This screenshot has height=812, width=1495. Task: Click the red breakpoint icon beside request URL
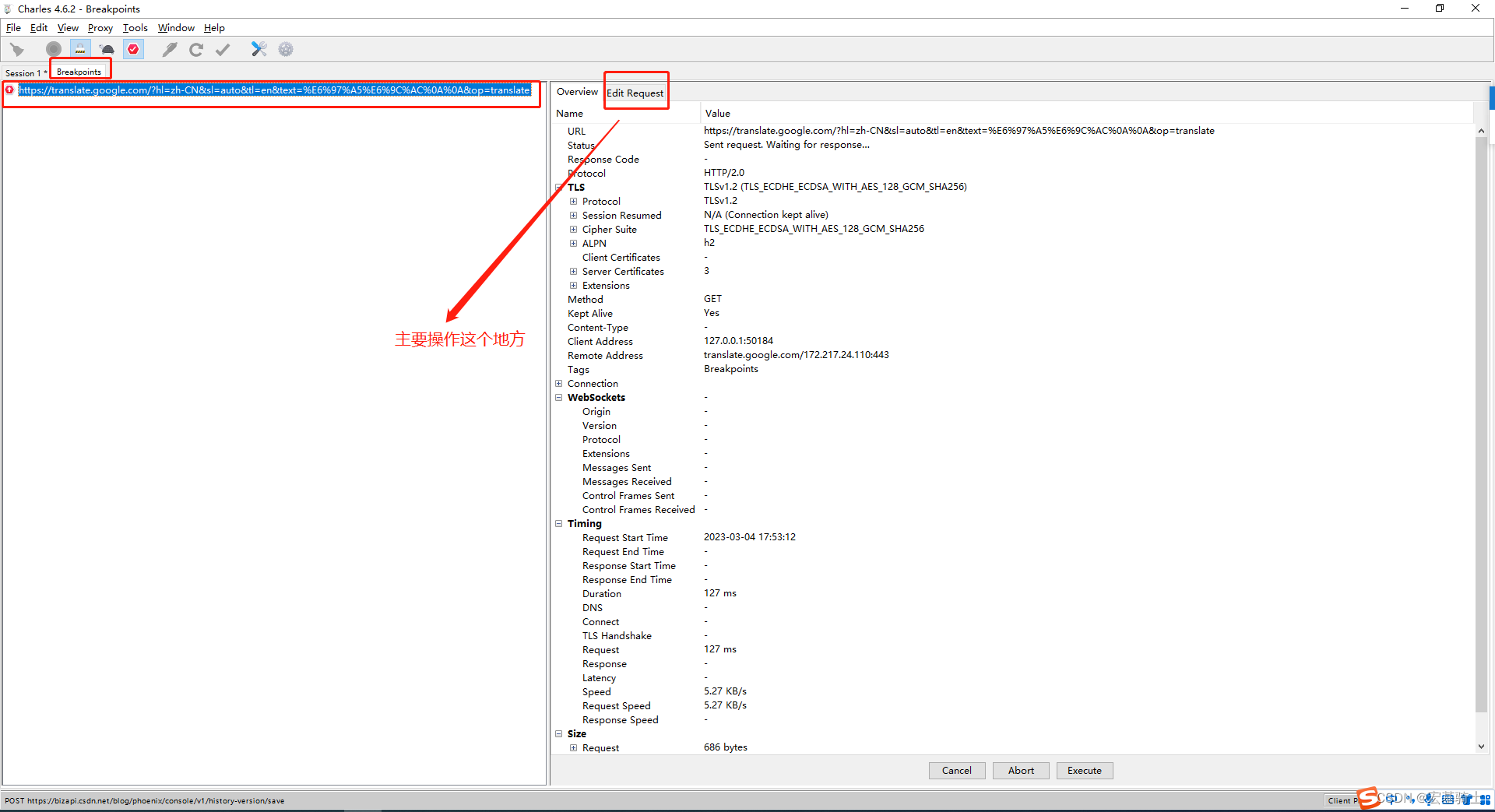9,90
